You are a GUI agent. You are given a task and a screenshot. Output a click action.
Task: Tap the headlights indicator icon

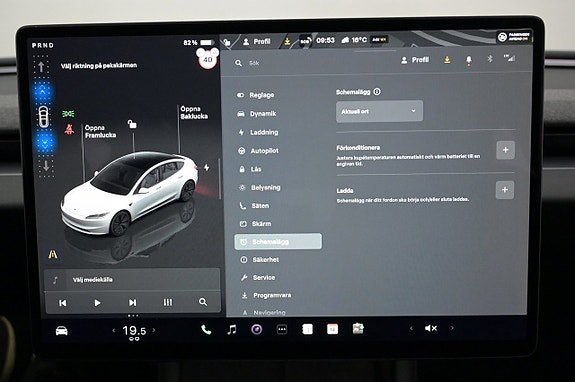click(x=68, y=114)
